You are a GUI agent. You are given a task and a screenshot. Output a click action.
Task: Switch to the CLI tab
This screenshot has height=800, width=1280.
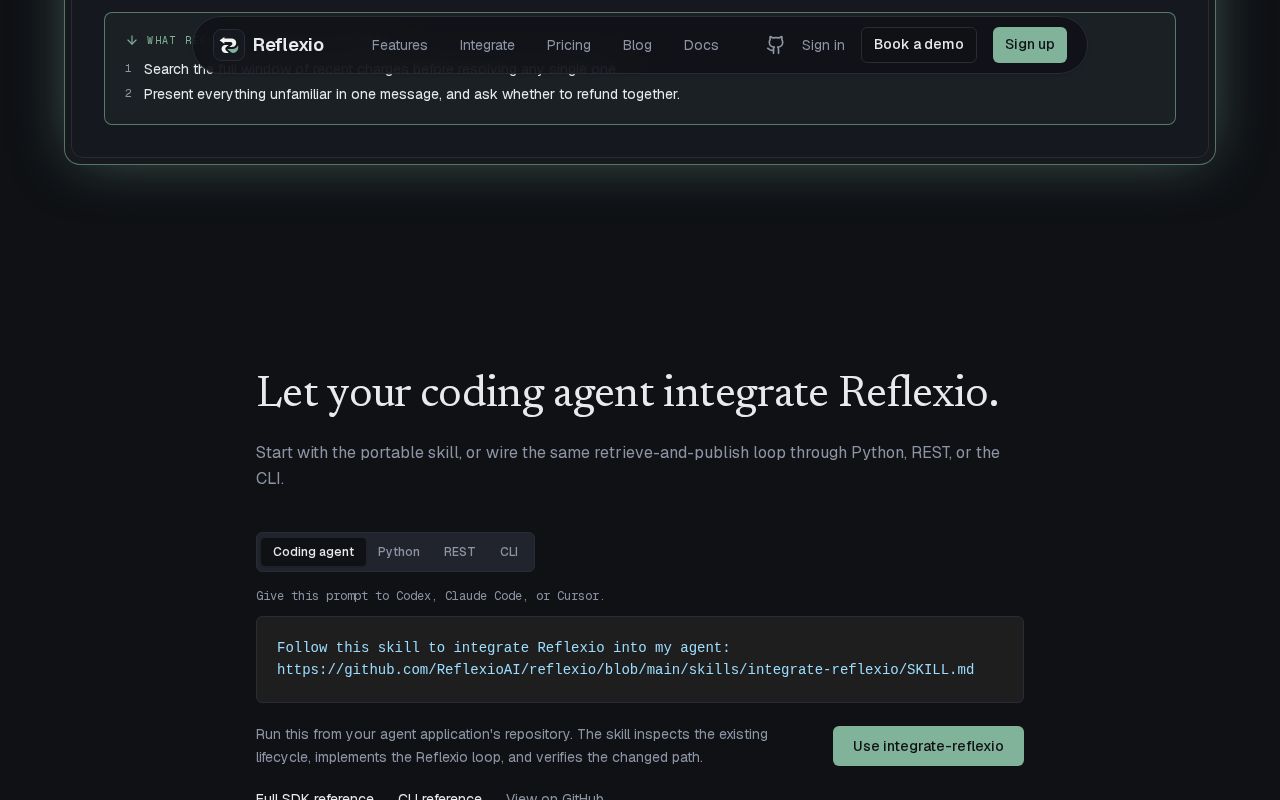point(509,552)
